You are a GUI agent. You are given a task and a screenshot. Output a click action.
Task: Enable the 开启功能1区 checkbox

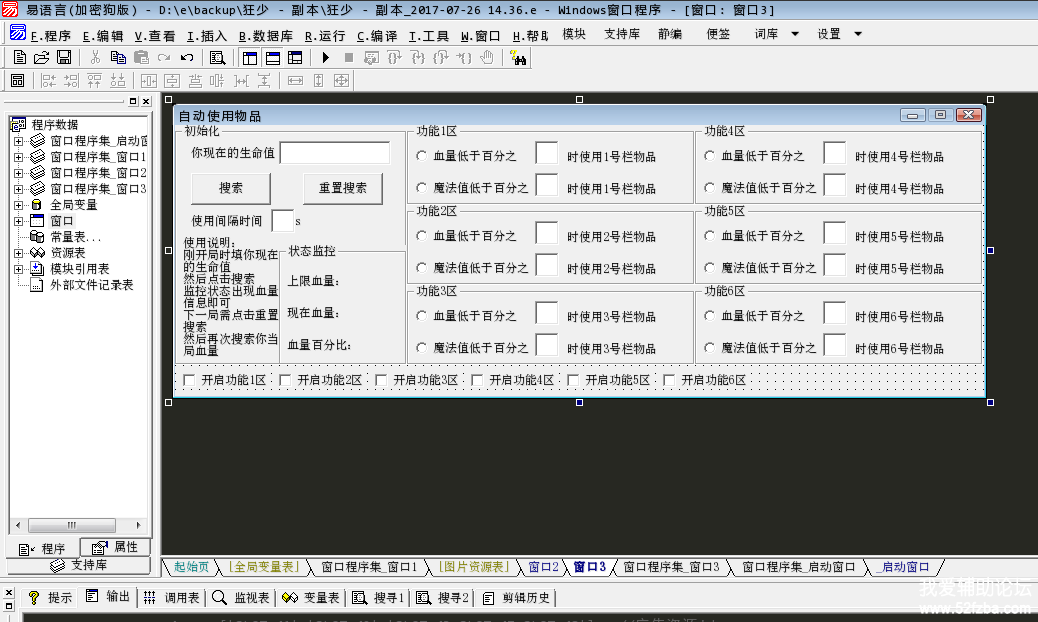click(x=189, y=380)
